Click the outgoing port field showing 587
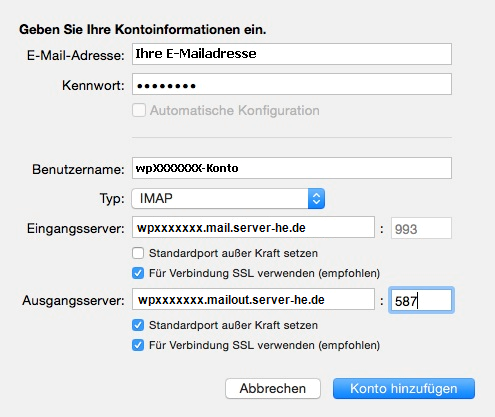Screen dimensions: 495x417 (421, 300)
